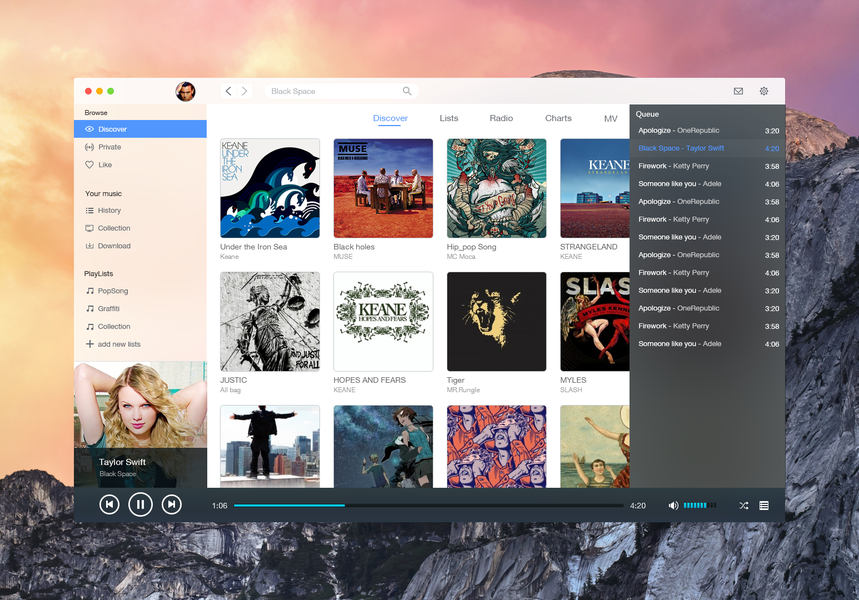859x600 pixels.
Task: Click MC Moca artist name
Action: click(461, 256)
